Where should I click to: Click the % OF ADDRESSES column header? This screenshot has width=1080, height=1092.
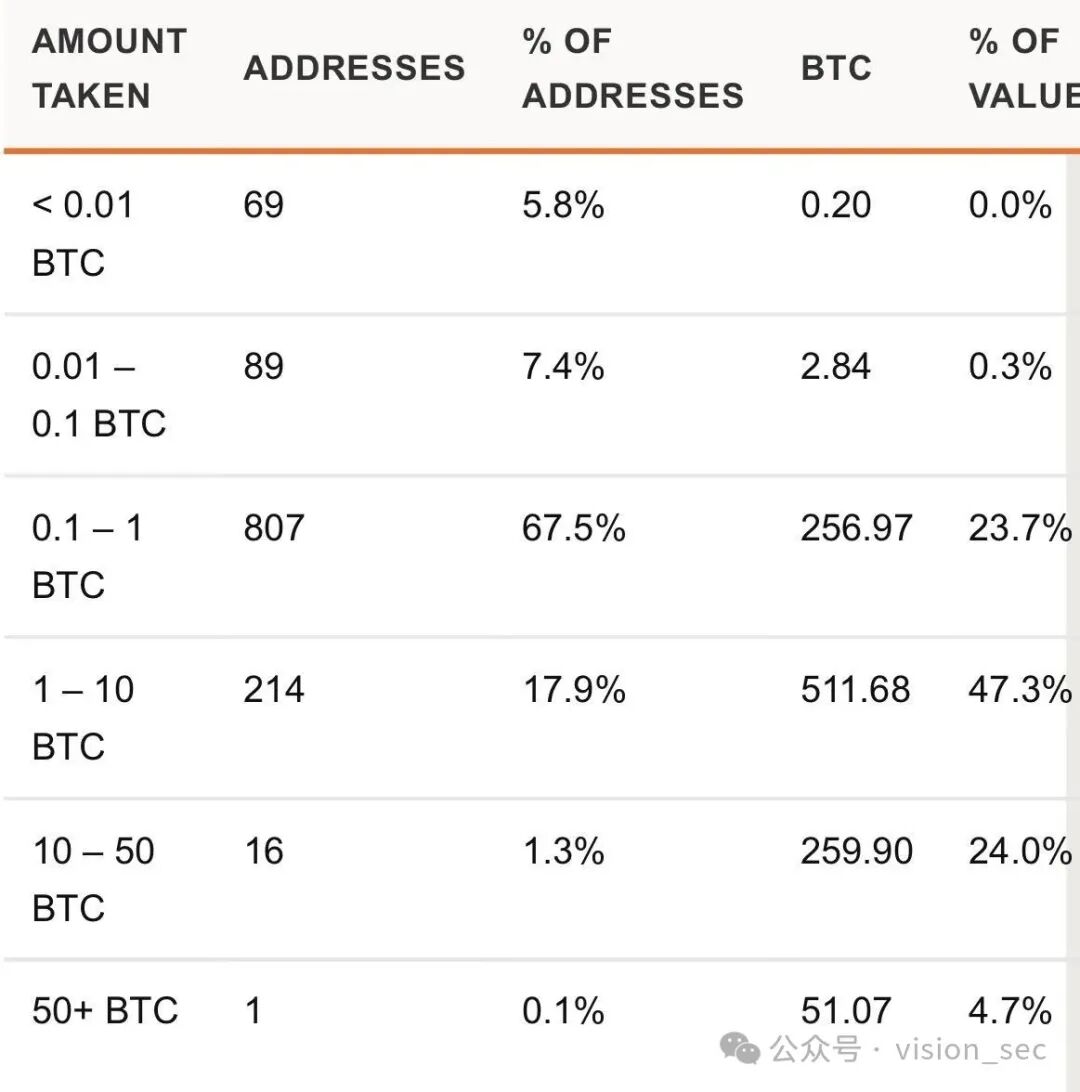633,68
